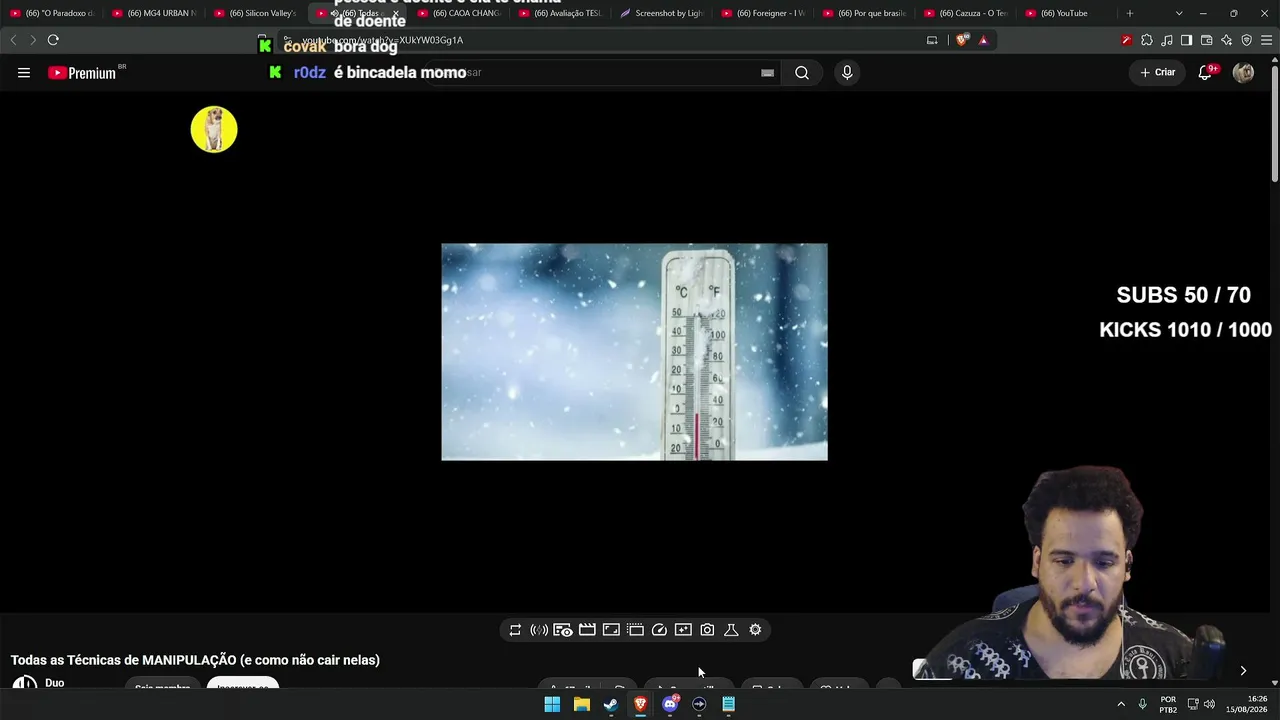Screen dimensions: 1280x720
Task: Switch to the "Cazuza" tab
Action: pos(967,13)
